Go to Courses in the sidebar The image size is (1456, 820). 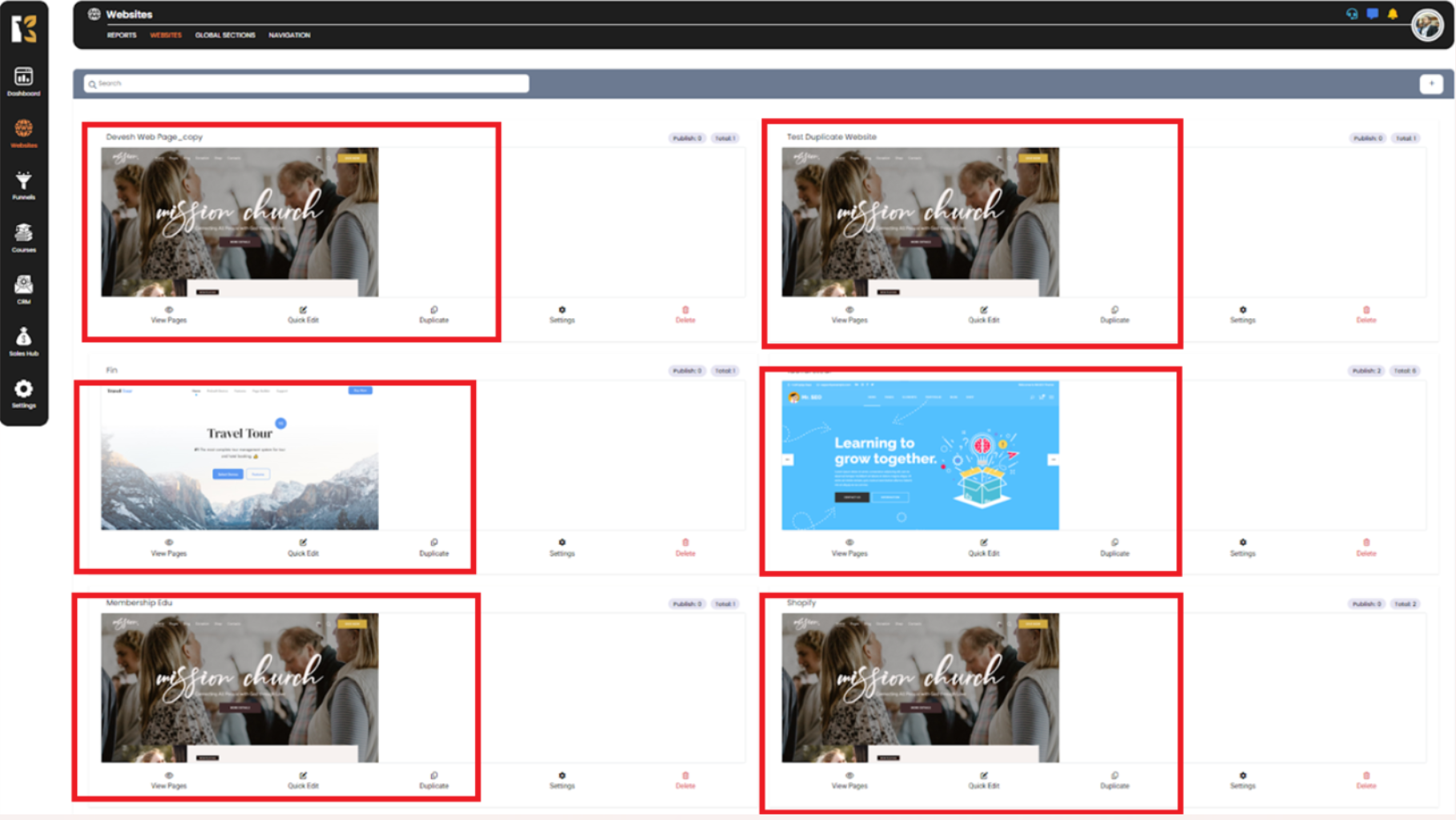click(x=23, y=237)
